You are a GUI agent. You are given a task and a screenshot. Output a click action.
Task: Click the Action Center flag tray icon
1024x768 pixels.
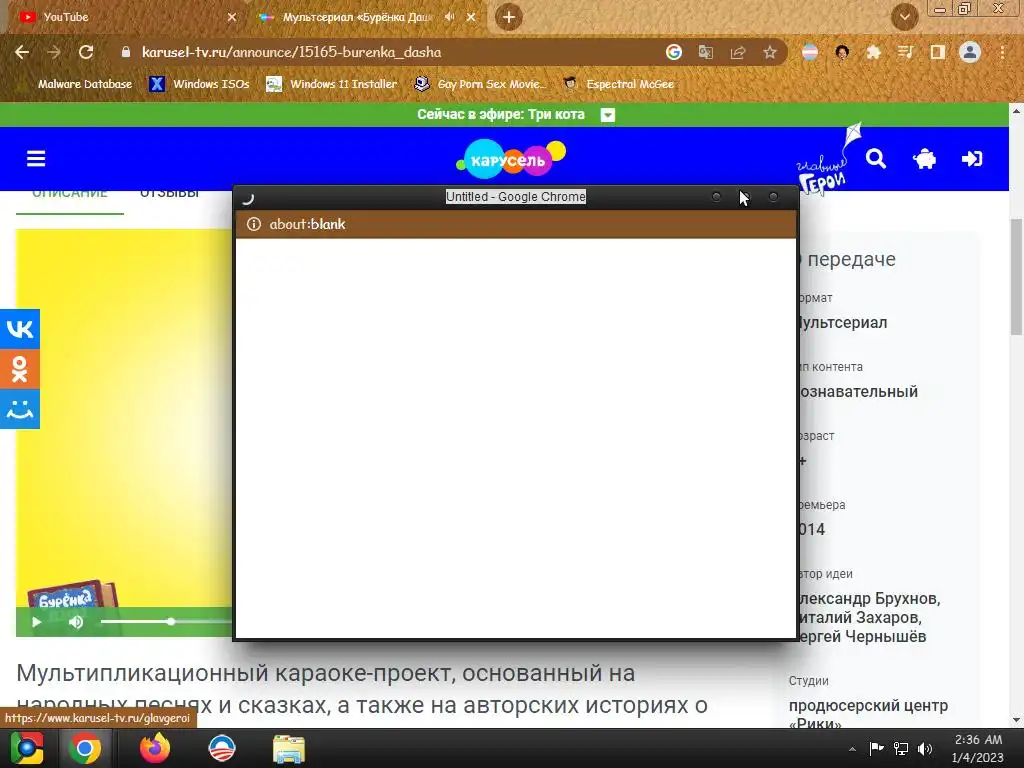(x=876, y=748)
